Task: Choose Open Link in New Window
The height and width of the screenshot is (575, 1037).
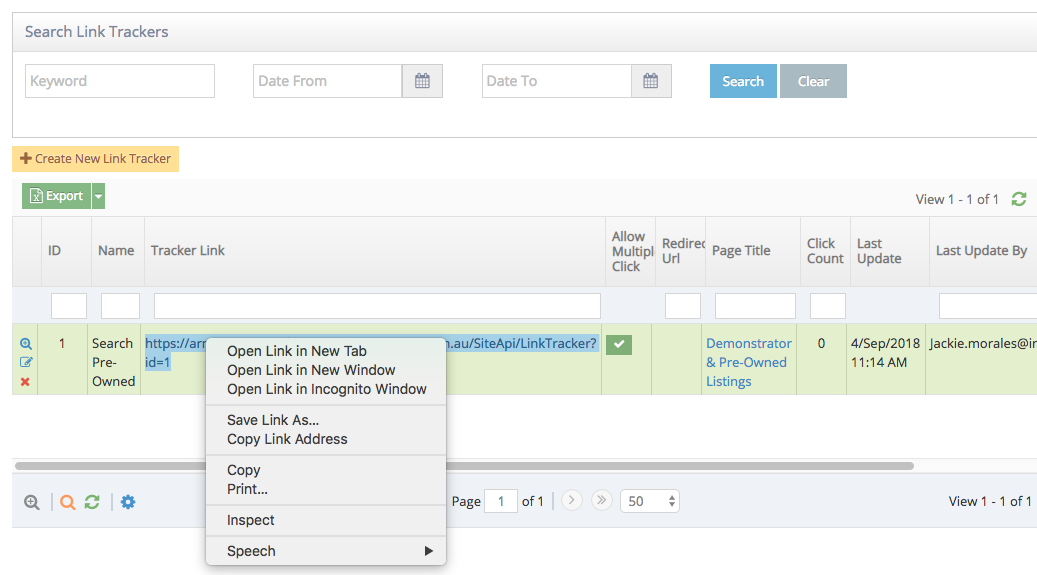Action: [326, 370]
